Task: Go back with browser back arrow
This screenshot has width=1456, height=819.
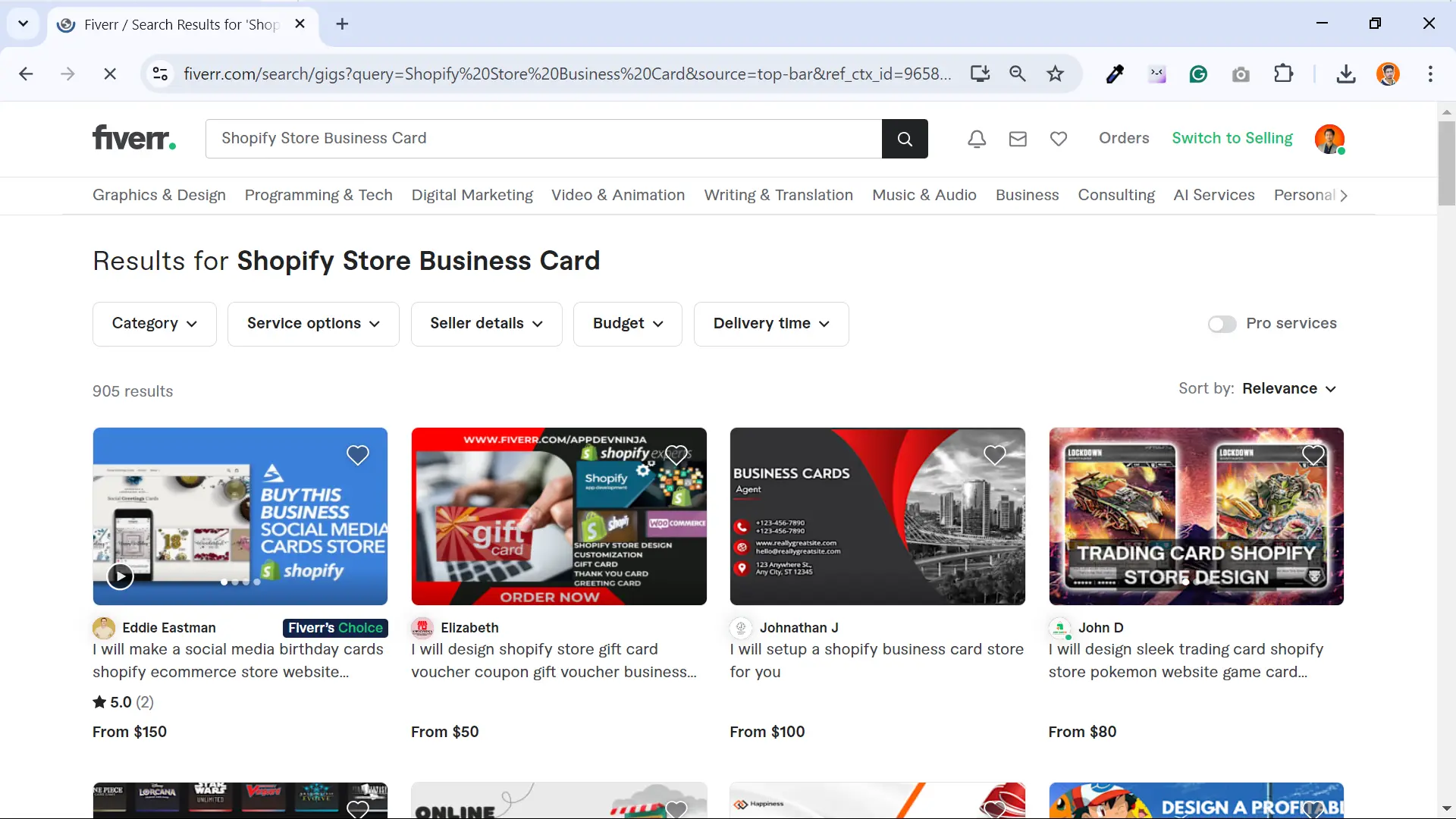Action: [x=26, y=74]
